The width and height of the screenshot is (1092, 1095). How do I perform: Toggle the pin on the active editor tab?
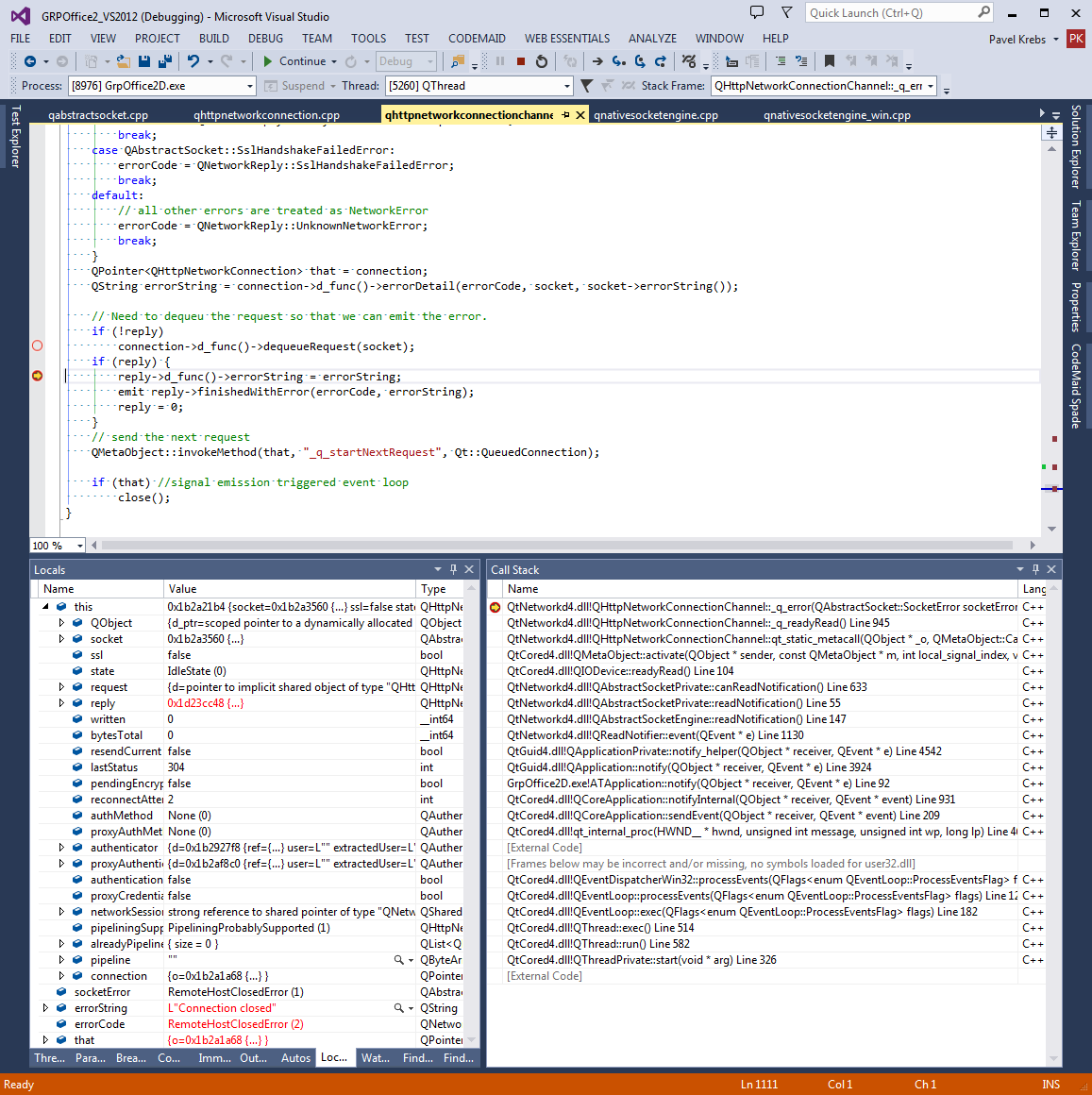(565, 115)
